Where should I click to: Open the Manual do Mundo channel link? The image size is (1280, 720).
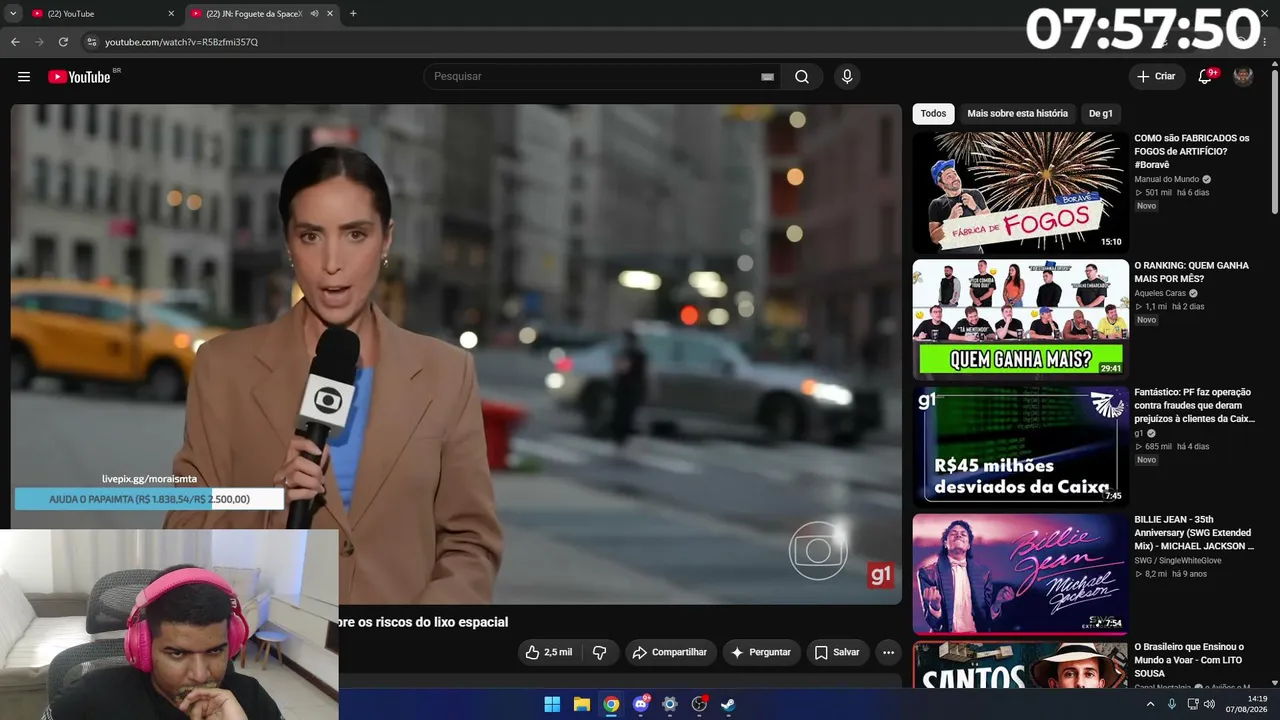[1166, 179]
